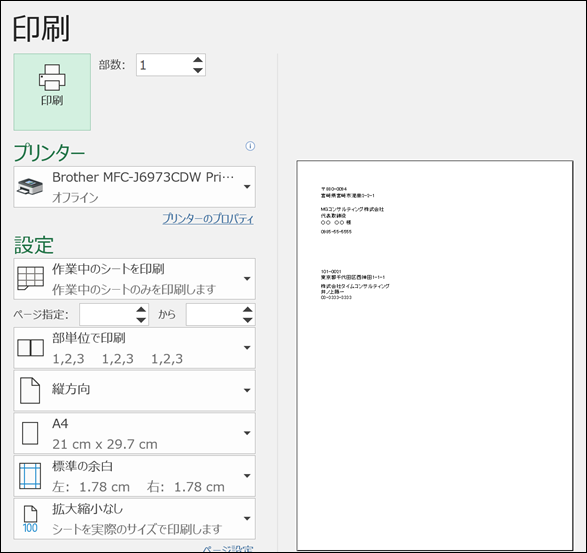Increase the starting page number

click(x=141, y=310)
